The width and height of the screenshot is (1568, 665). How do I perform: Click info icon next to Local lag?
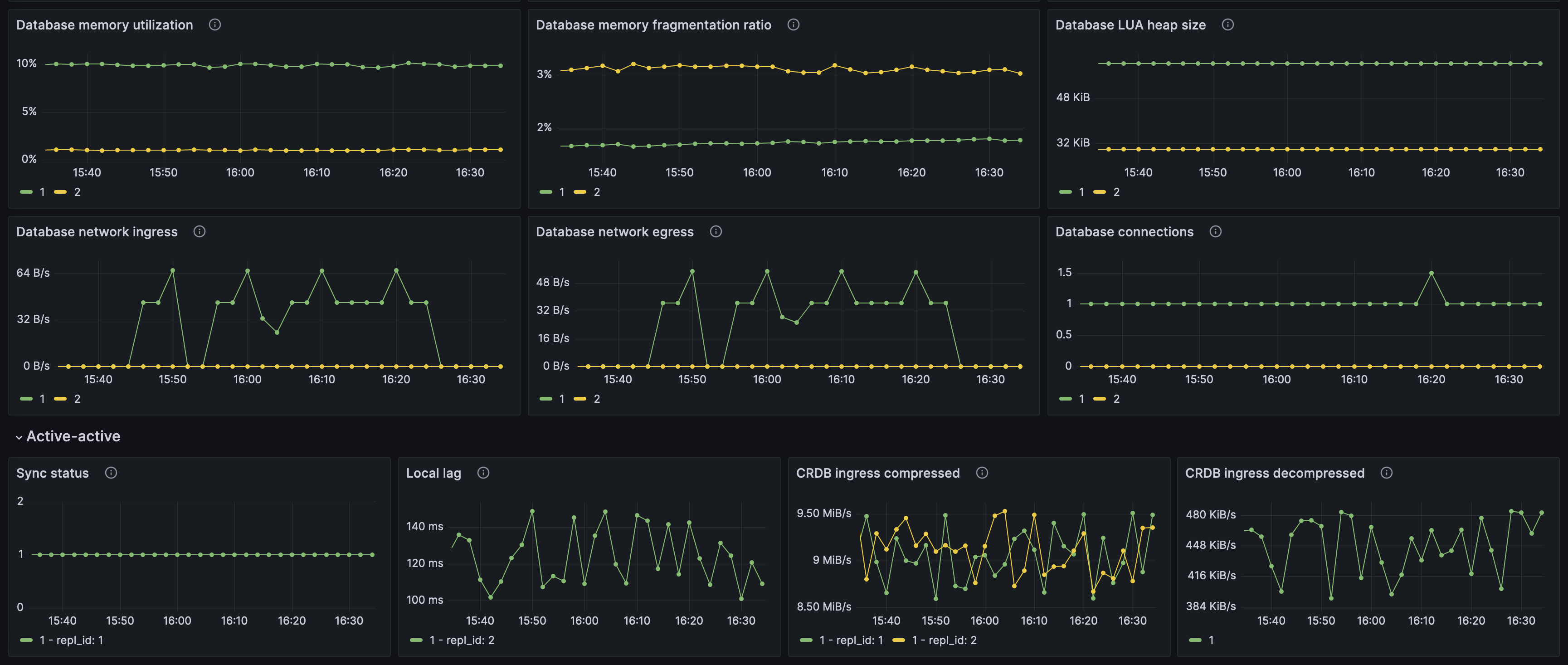[x=483, y=473]
